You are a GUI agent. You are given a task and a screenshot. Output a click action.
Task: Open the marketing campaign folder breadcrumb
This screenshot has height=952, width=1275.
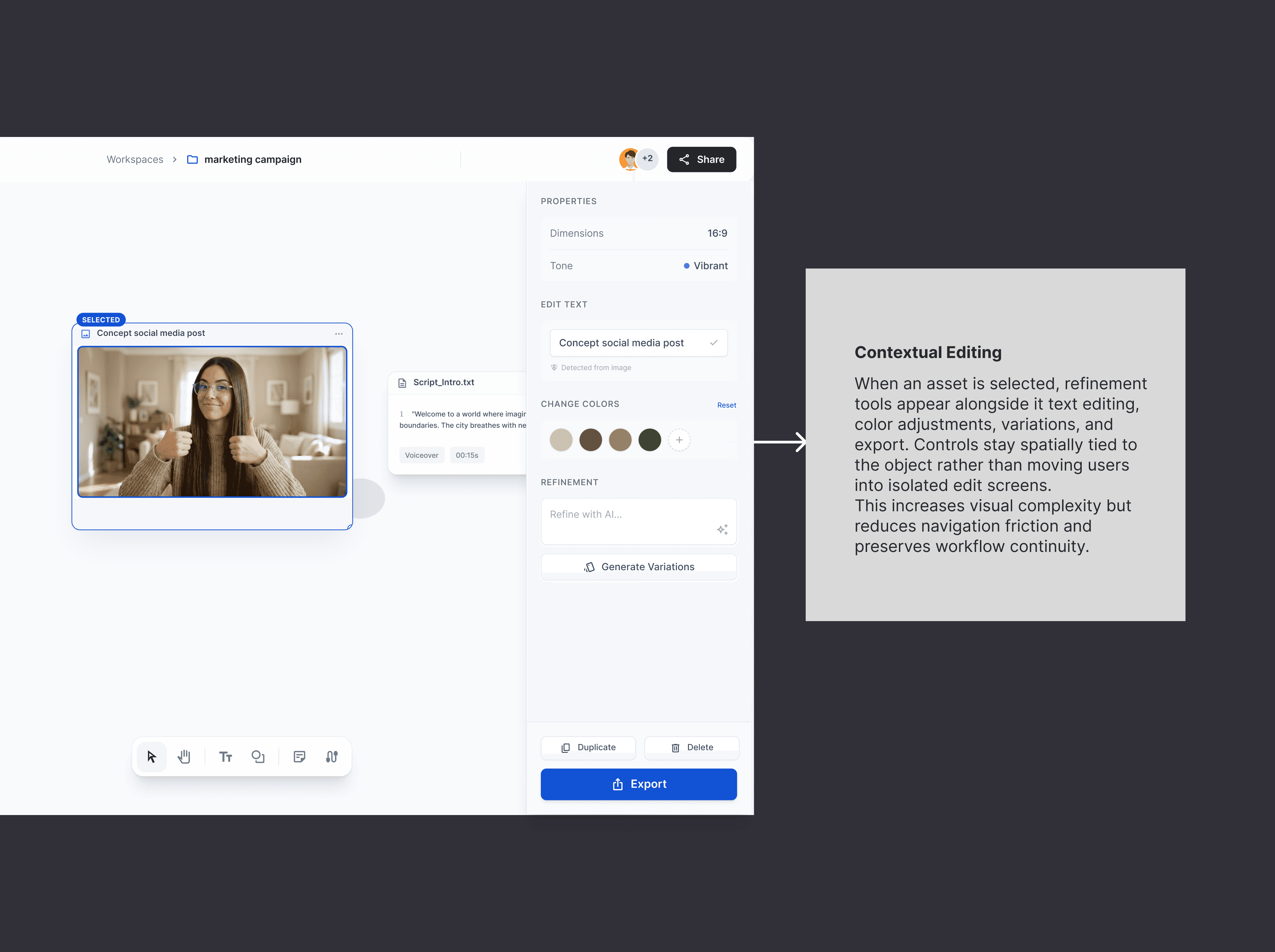(252, 160)
